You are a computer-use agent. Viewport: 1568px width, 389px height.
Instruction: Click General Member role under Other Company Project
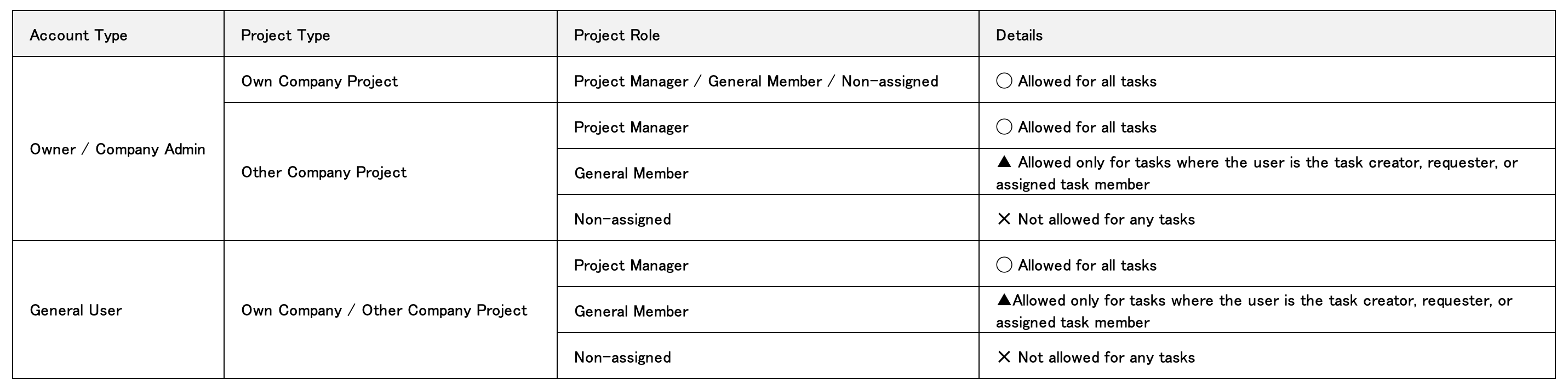click(631, 174)
